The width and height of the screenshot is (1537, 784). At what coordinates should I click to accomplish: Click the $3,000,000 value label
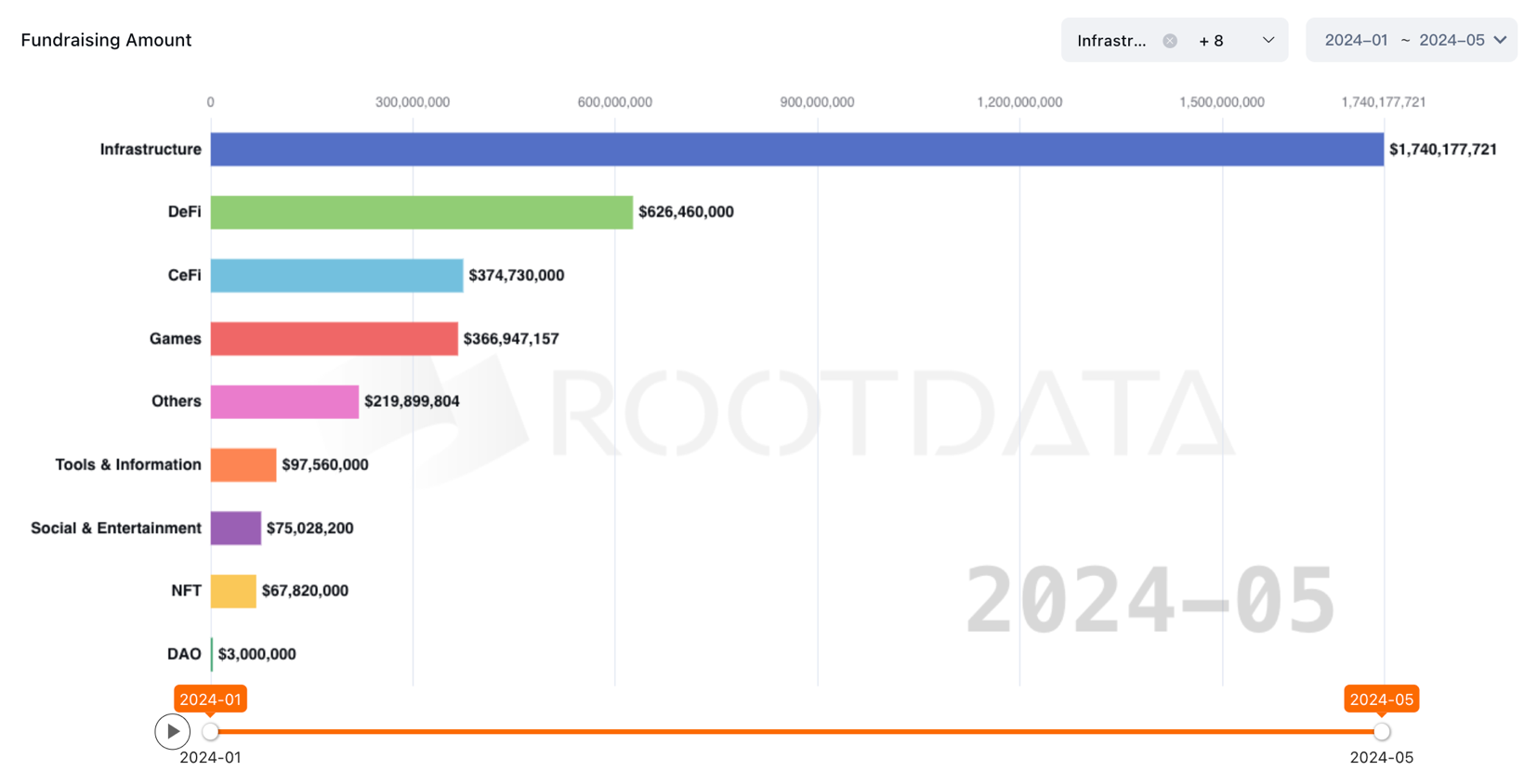(x=256, y=654)
